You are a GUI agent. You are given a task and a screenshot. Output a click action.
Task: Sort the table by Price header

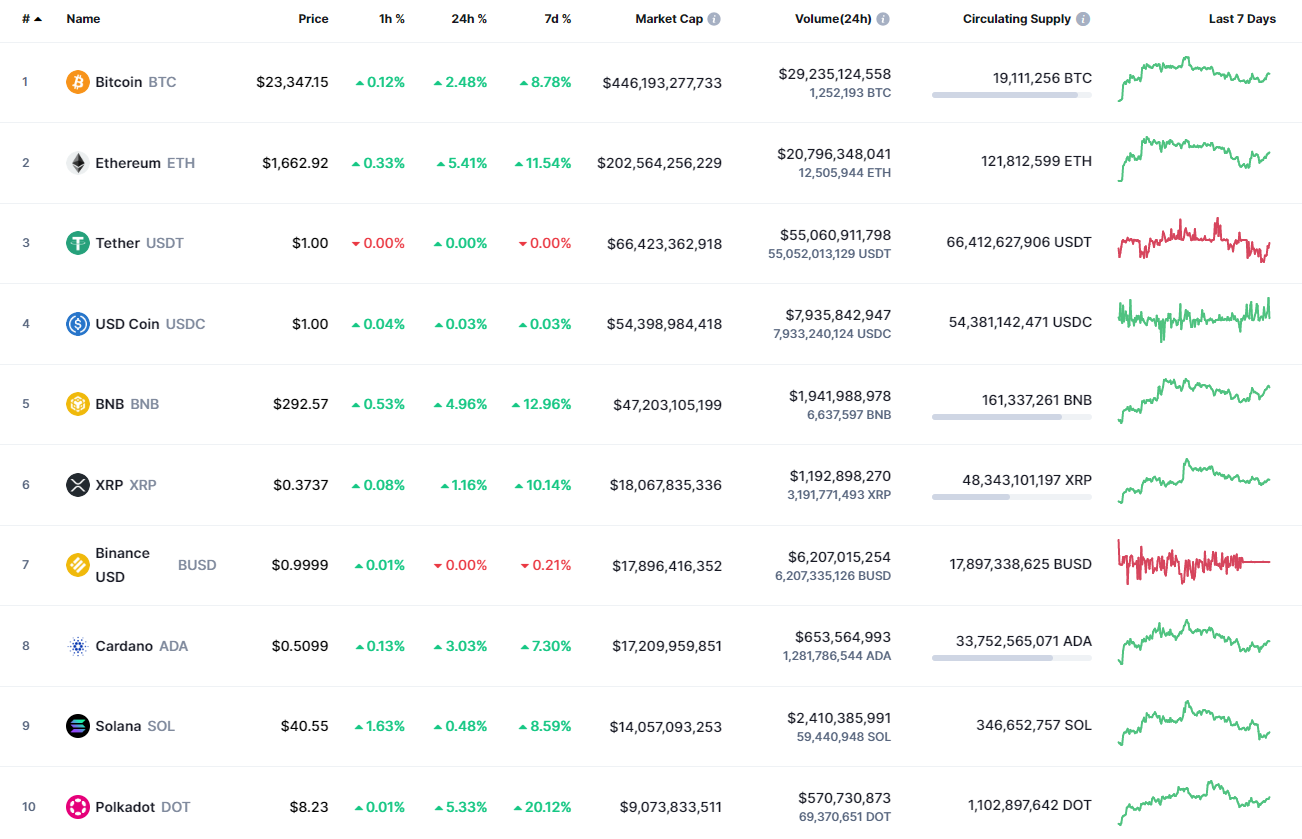point(313,18)
